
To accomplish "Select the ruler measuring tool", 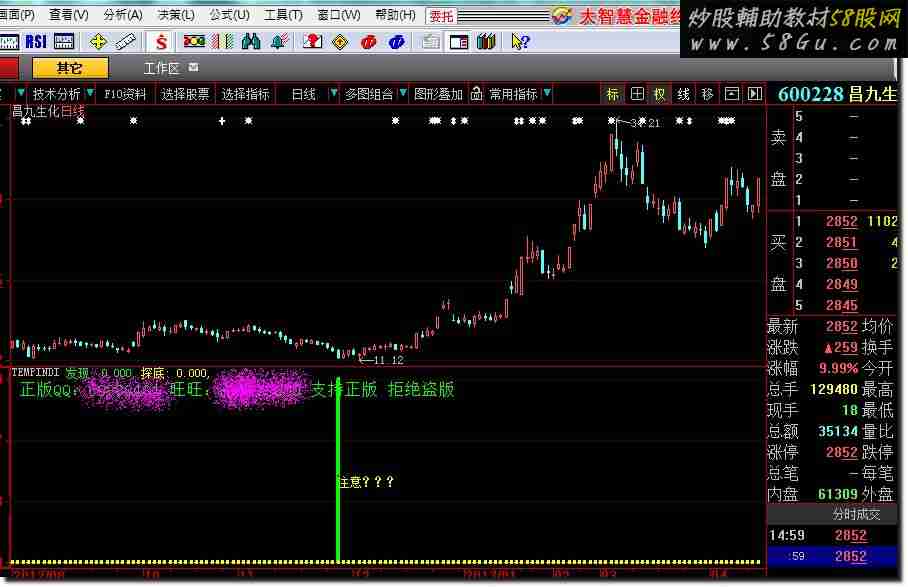I will click(125, 42).
